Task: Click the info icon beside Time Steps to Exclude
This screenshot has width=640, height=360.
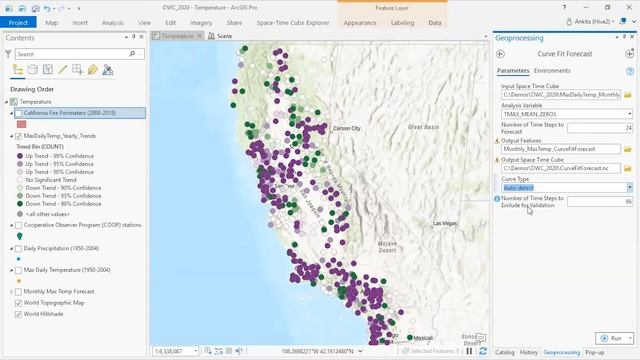Action: pyautogui.click(x=497, y=199)
